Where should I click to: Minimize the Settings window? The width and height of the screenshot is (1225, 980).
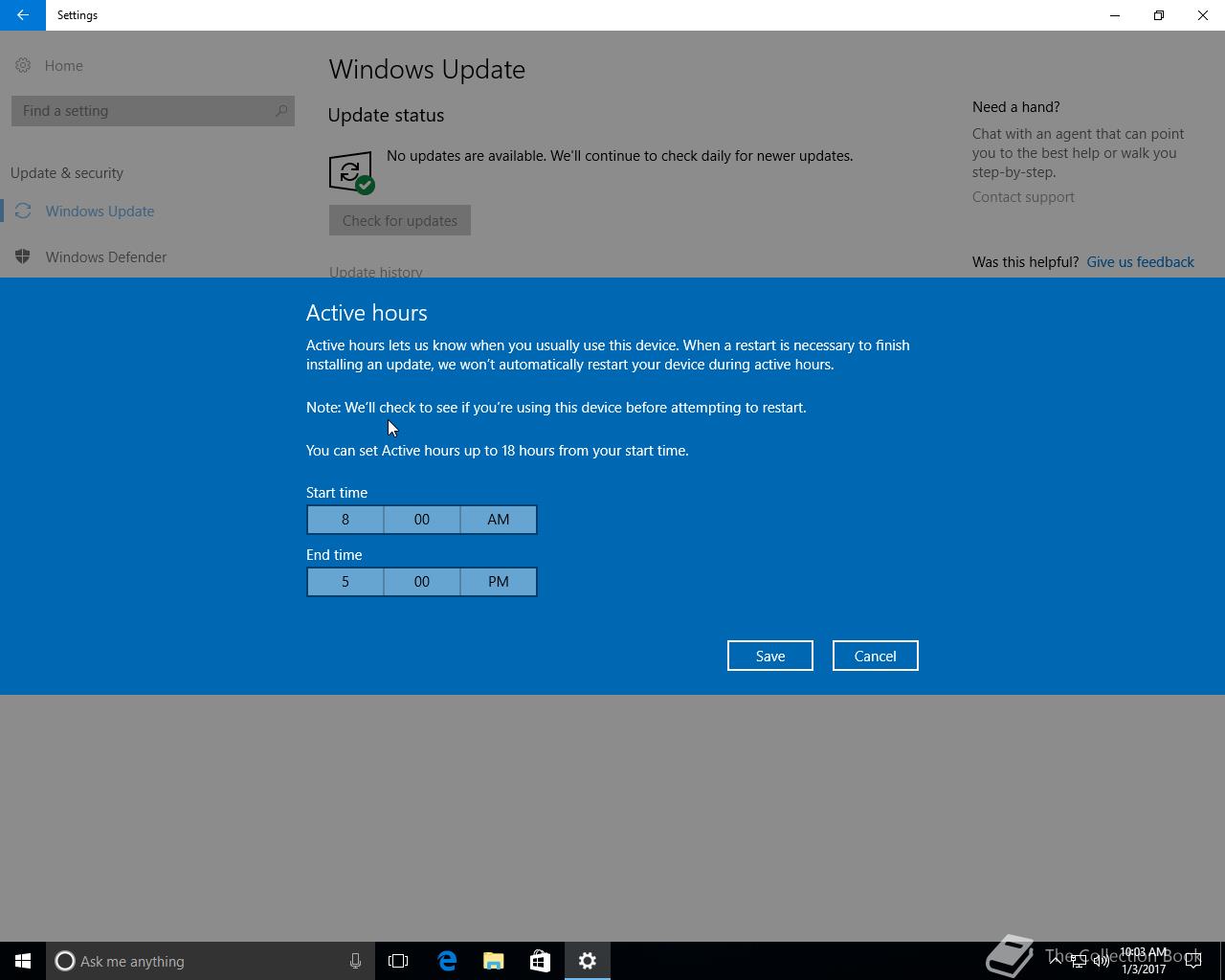point(1115,15)
